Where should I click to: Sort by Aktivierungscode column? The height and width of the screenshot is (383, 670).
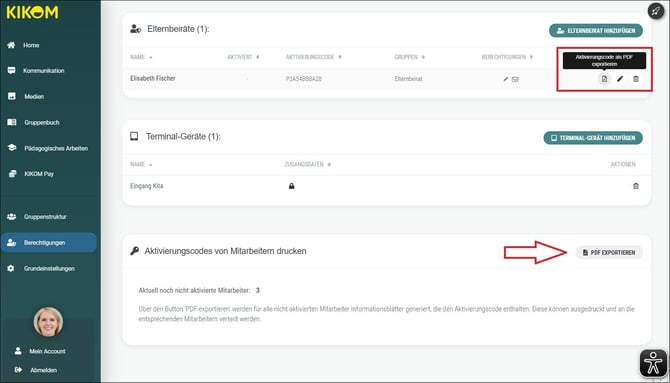314,57
